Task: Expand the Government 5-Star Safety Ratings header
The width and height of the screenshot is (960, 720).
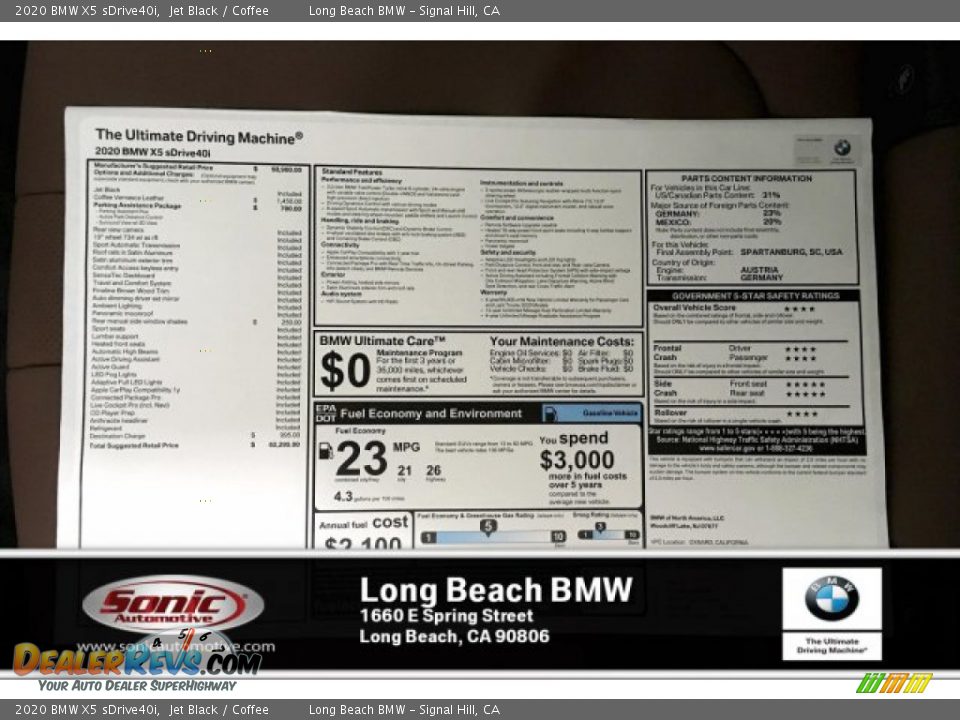Action: pyautogui.click(x=757, y=295)
